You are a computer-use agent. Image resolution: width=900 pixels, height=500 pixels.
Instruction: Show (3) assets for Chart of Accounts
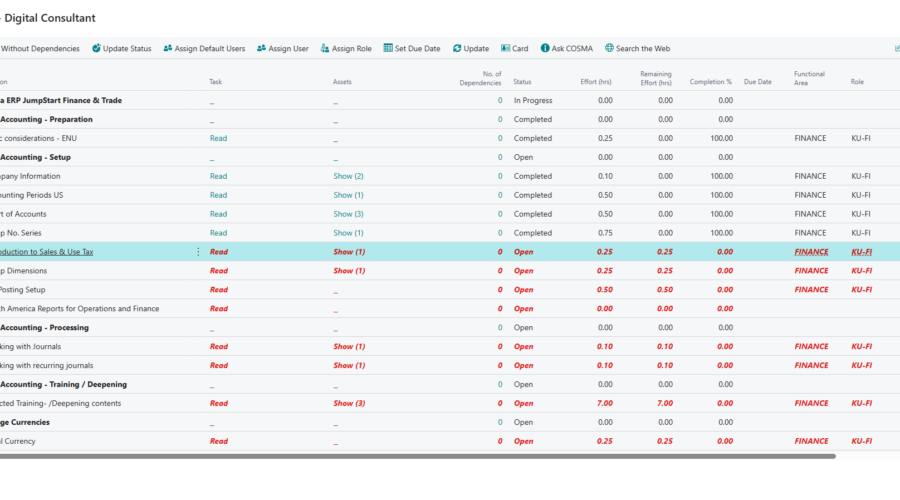[348, 214]
